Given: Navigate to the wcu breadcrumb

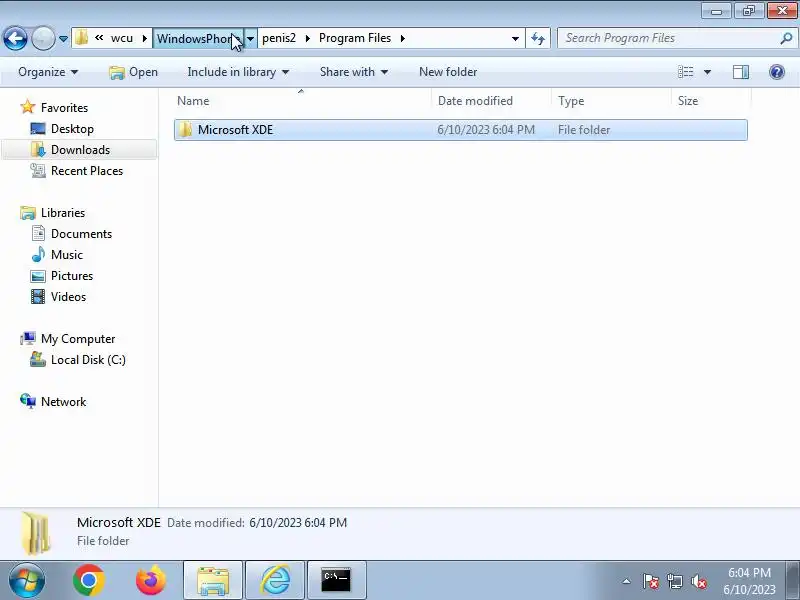Looking at the screenshot, I should click(122, 38).
